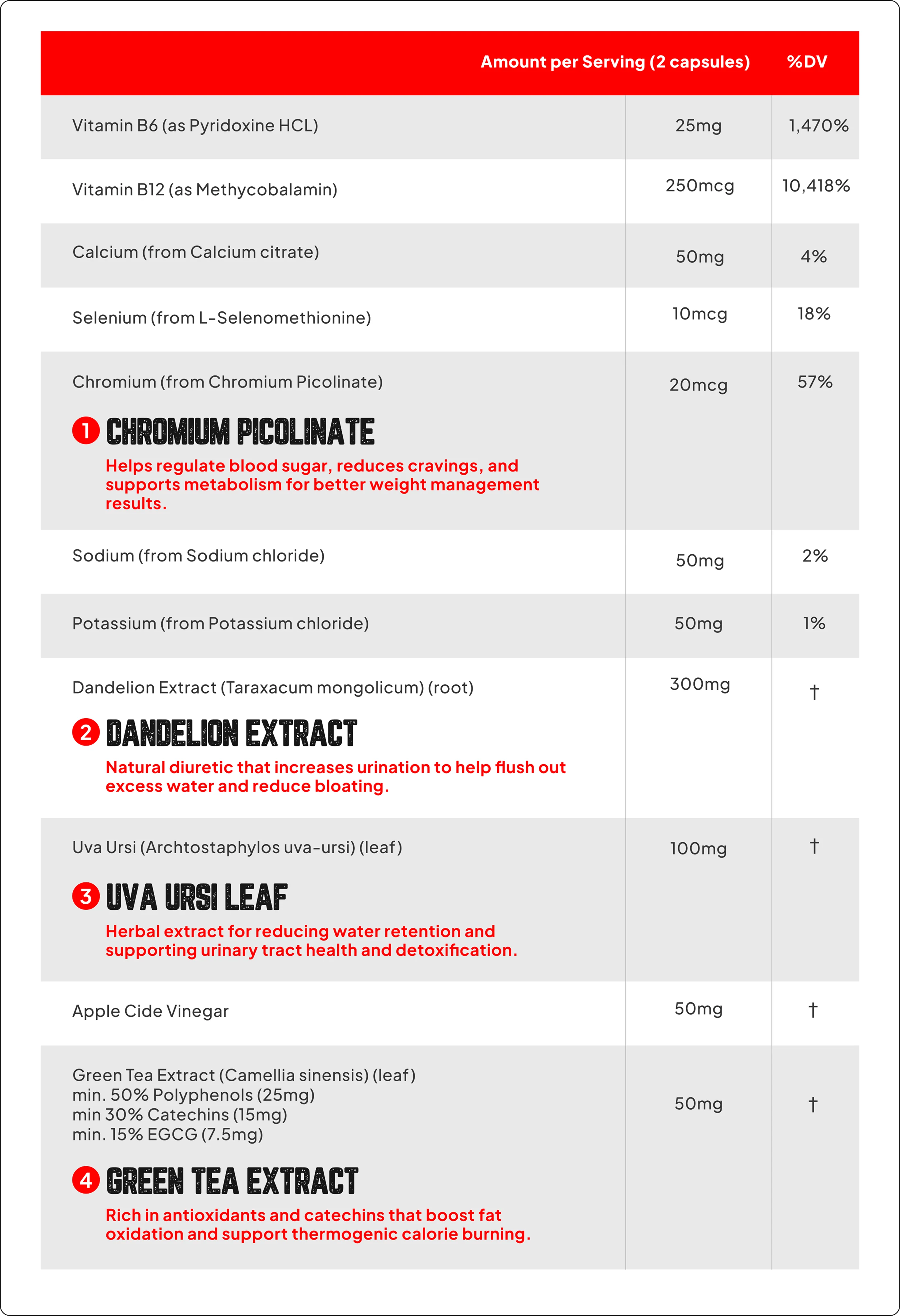The width and height of the screenshot is (900, 1316).
Task: Click the 10,418% daily value figure
Action: [815, 186]
